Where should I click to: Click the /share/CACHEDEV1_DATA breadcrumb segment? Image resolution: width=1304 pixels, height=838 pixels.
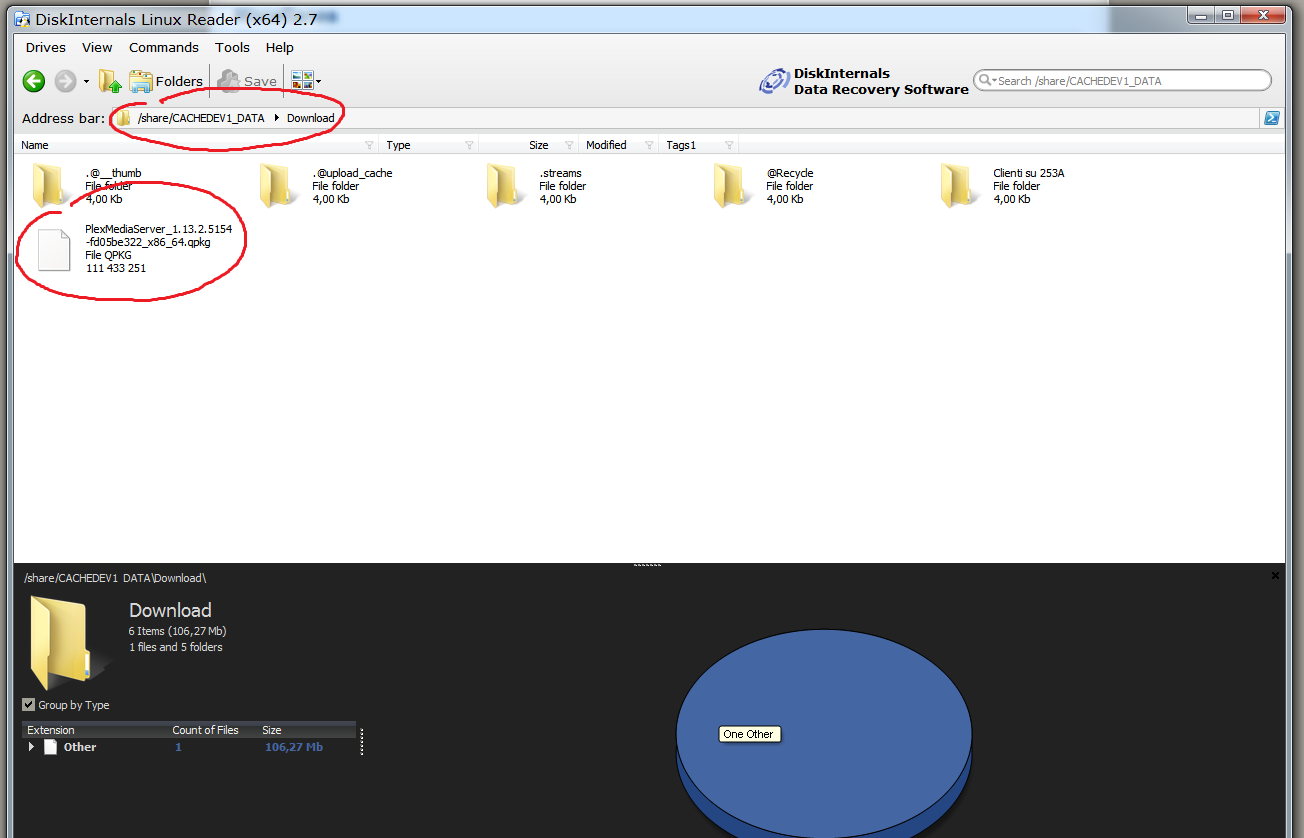[x=201, y=118]
